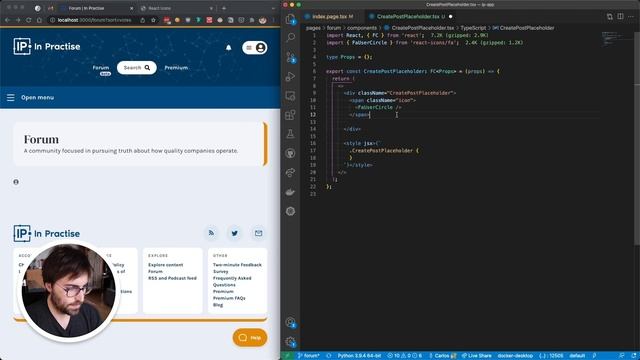Viewport: 640px width, 360px height.
Task: Open the Remote Explorer view
Action: pyautogui.click(x=290, y=96)
